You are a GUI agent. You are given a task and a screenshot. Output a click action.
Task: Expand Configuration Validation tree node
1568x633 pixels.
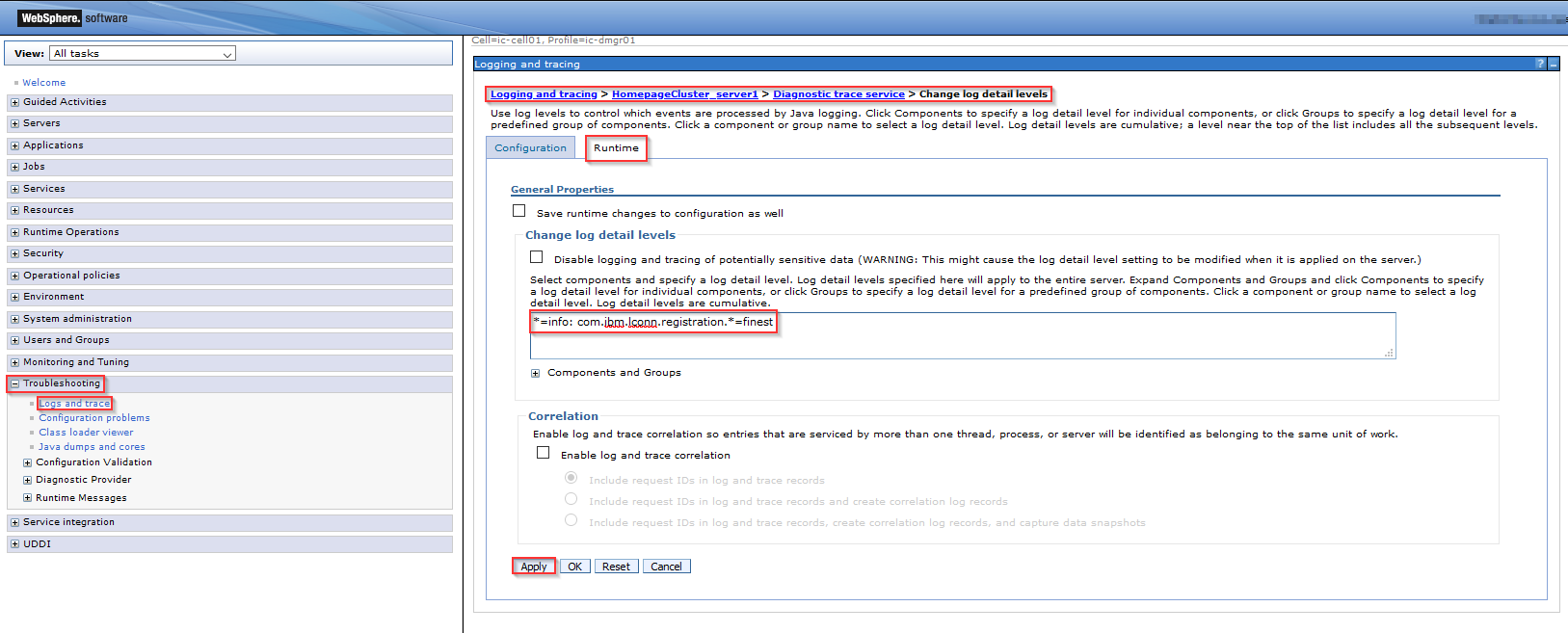tap(28, 462)
